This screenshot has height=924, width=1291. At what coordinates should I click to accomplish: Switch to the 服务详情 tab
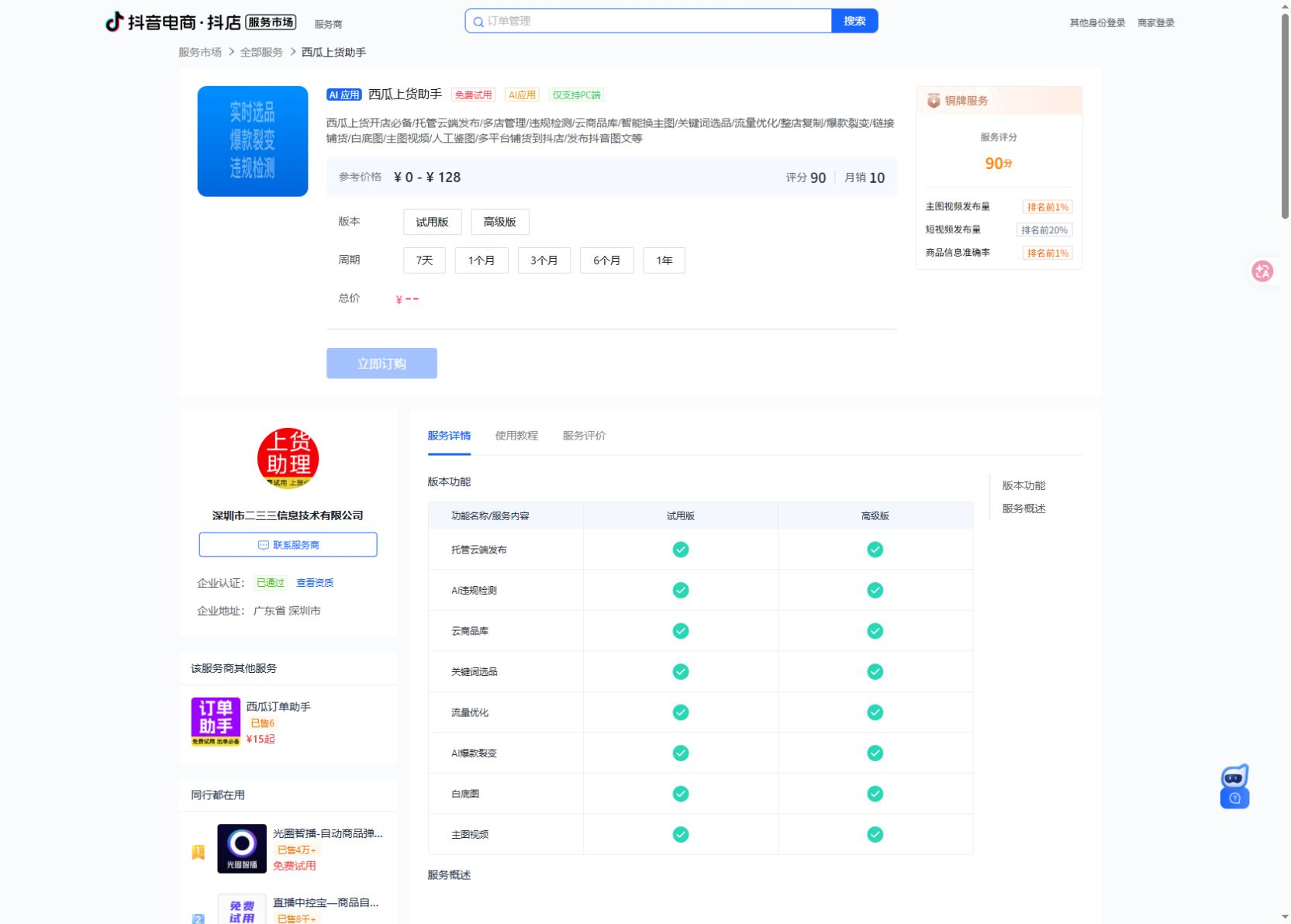click(449, 436)
